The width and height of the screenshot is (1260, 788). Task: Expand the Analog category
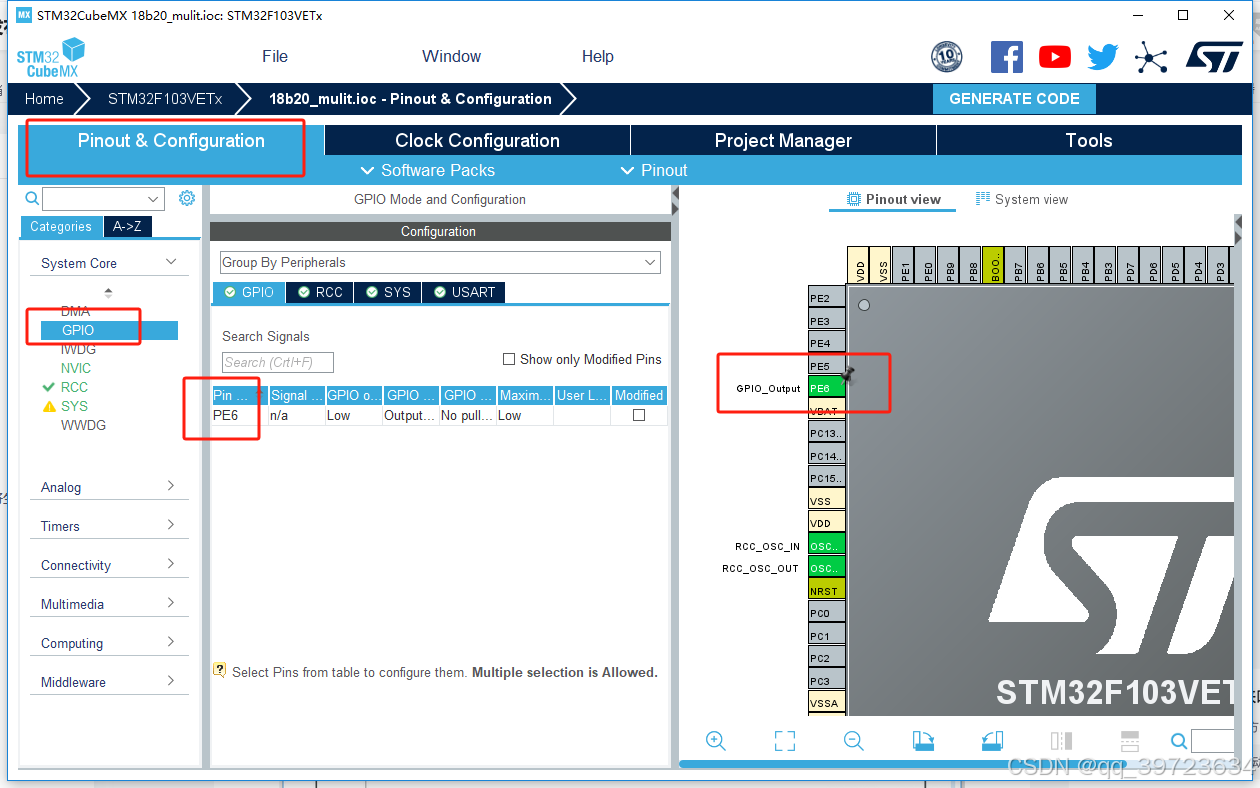(x=109, y=487)
